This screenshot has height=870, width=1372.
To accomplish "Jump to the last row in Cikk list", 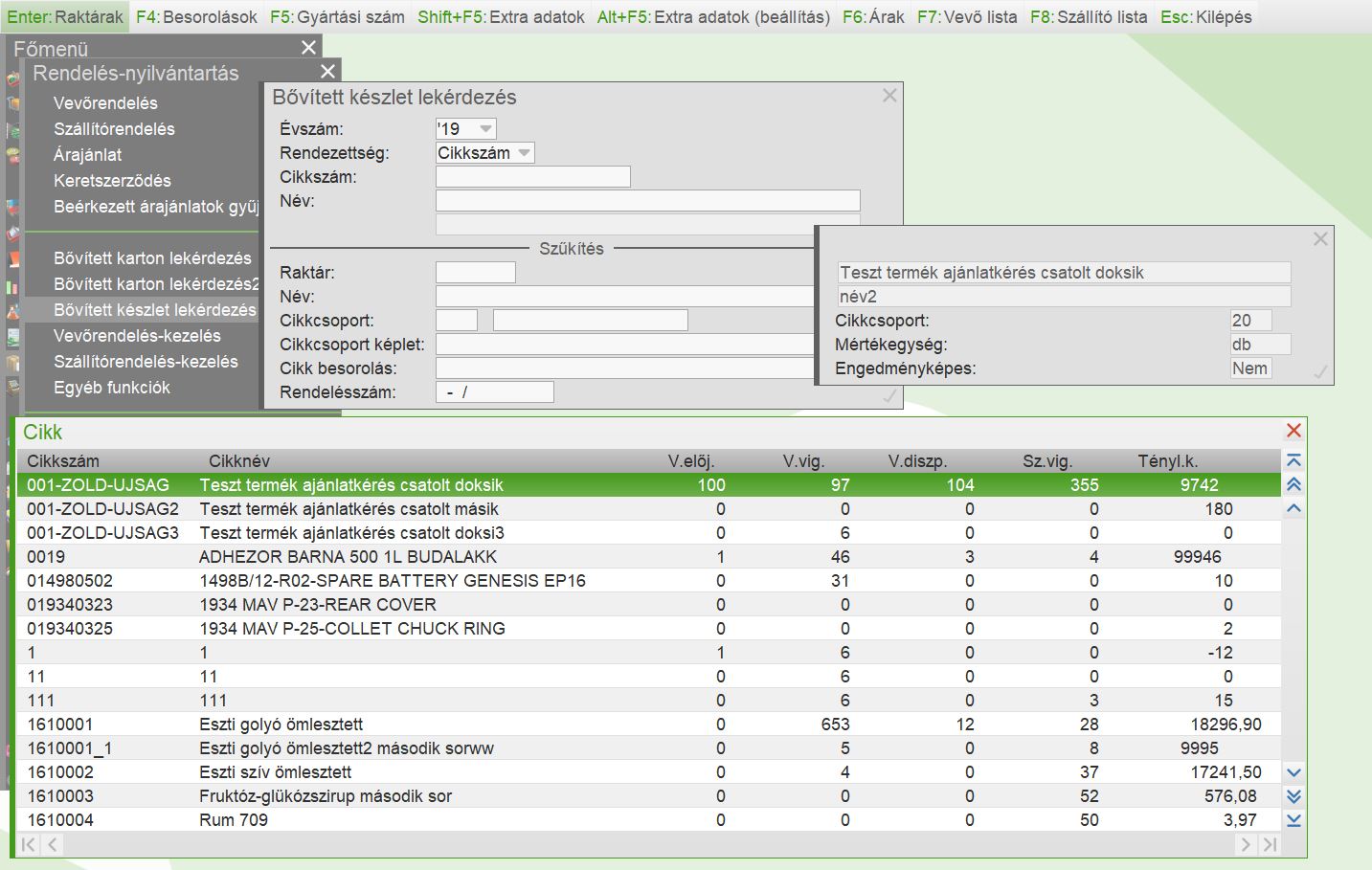I will 1293,820.
